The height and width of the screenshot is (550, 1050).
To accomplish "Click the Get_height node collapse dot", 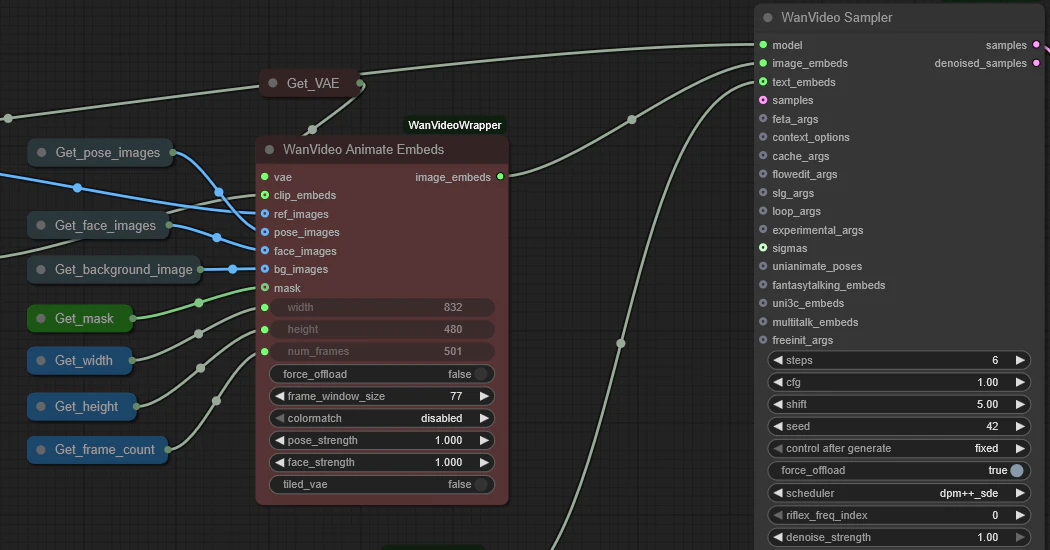I will [x=41, y=406].
